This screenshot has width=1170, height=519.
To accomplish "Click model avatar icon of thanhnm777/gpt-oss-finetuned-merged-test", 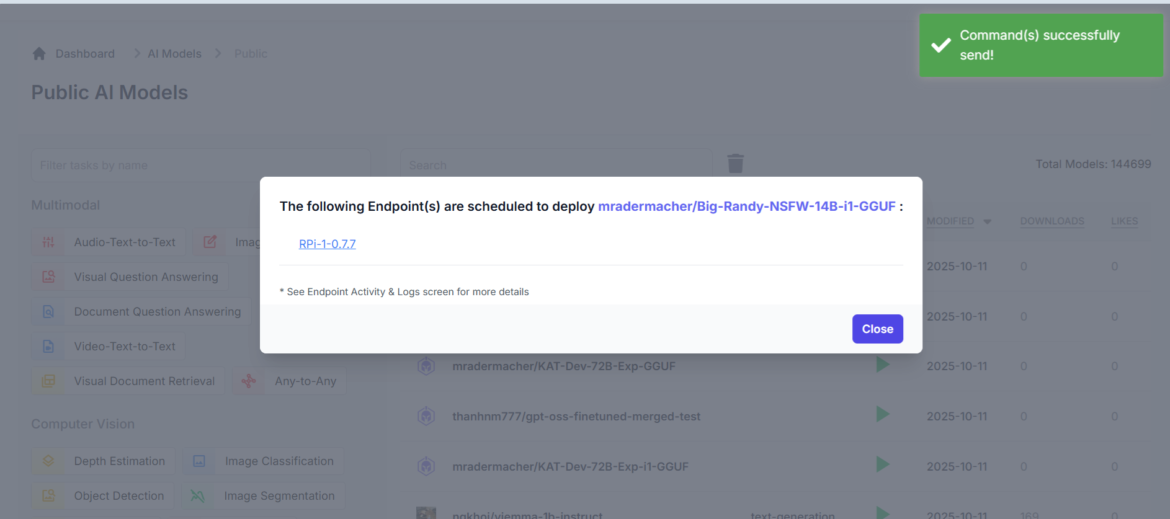I will point(426,416).
